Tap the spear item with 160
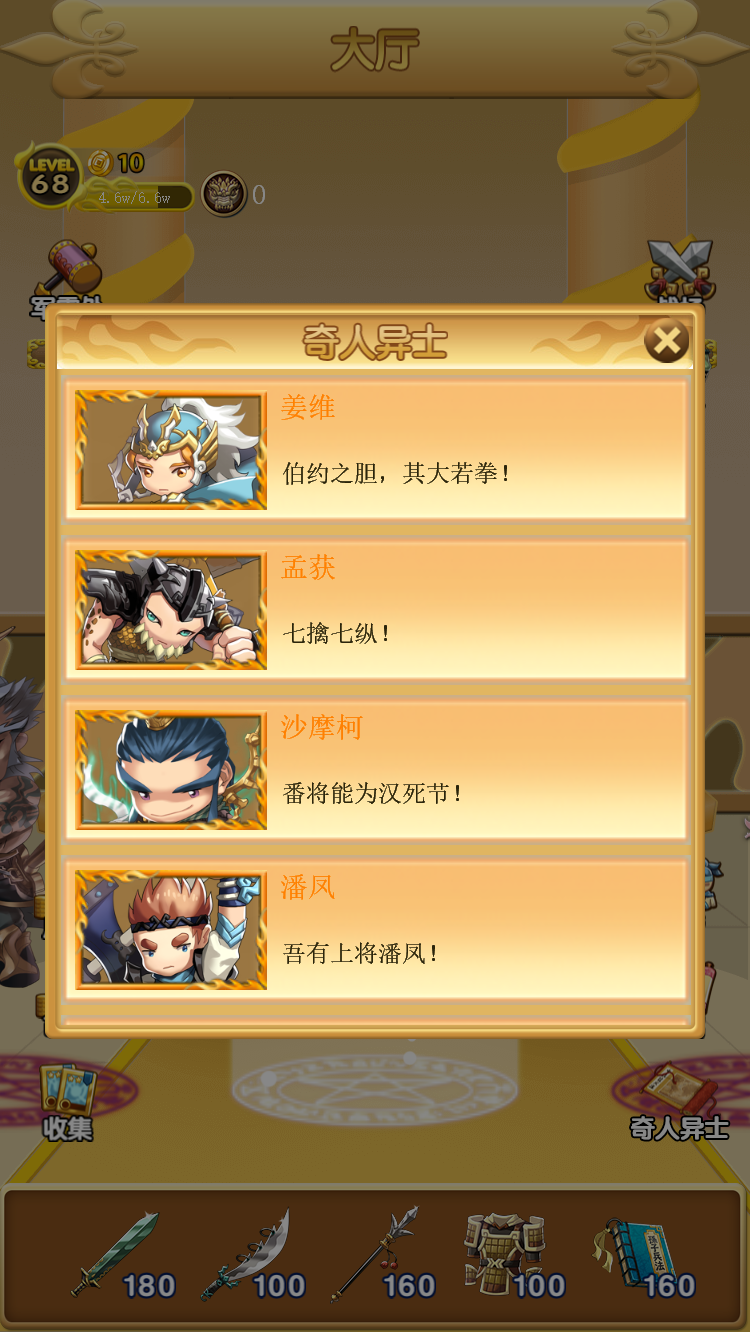This screenshot has height=1332, width=750. pos(383,1255)
